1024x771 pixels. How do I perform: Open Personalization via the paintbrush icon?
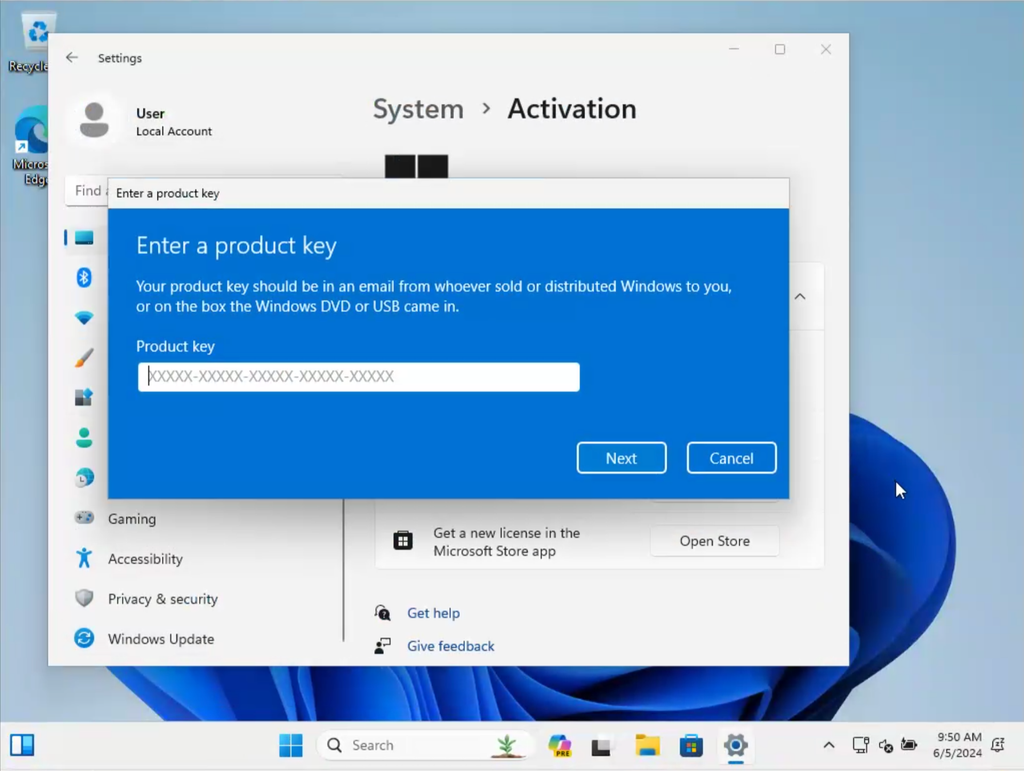85,358
